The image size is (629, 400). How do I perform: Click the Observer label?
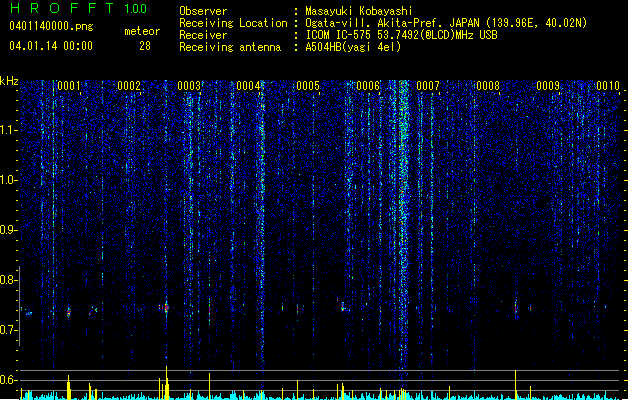(x=203, y=11)
